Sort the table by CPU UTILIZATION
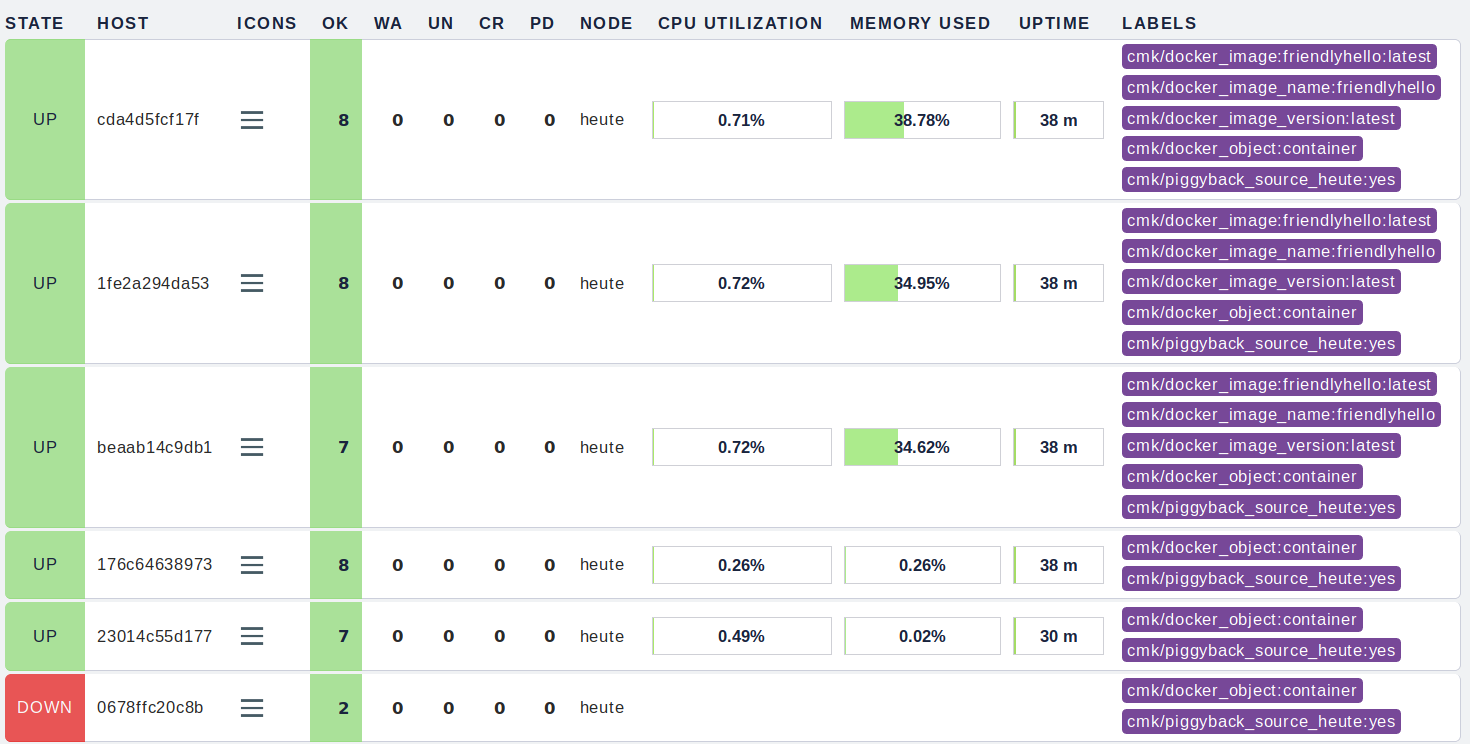Screen dimensions: 1470x744 click(740, 22)
